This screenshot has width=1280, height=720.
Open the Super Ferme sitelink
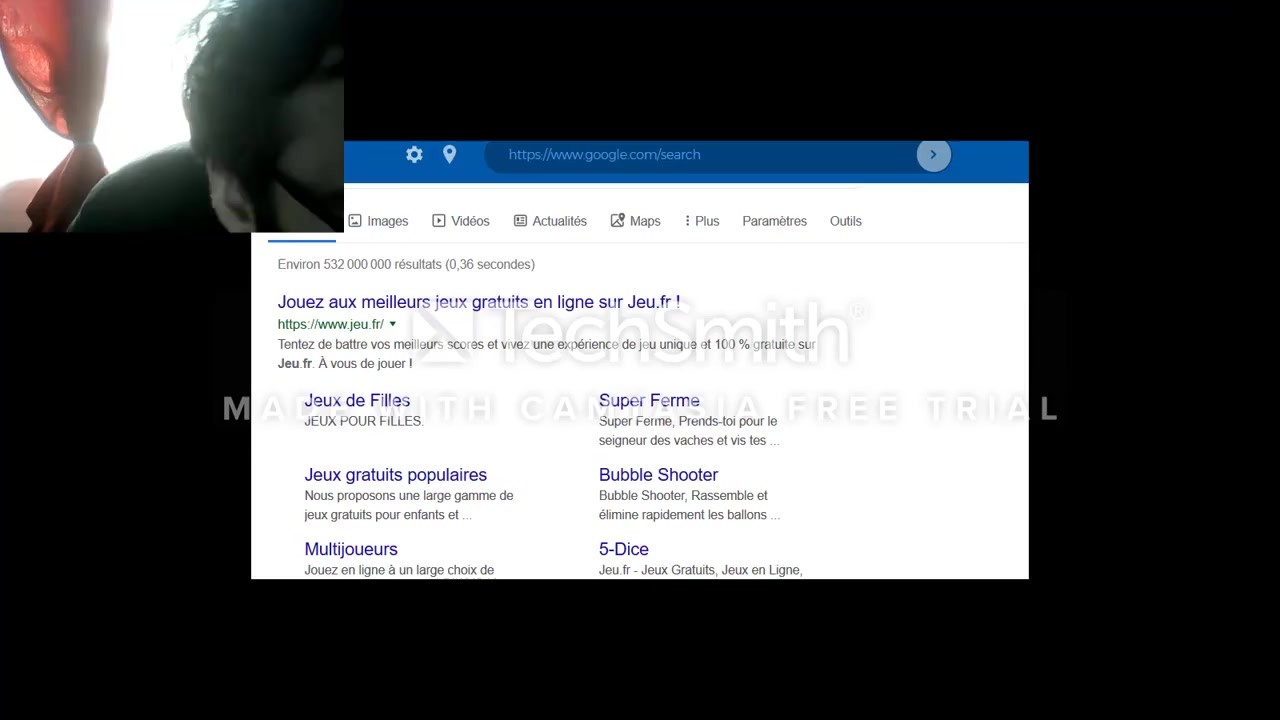point(649,400)
